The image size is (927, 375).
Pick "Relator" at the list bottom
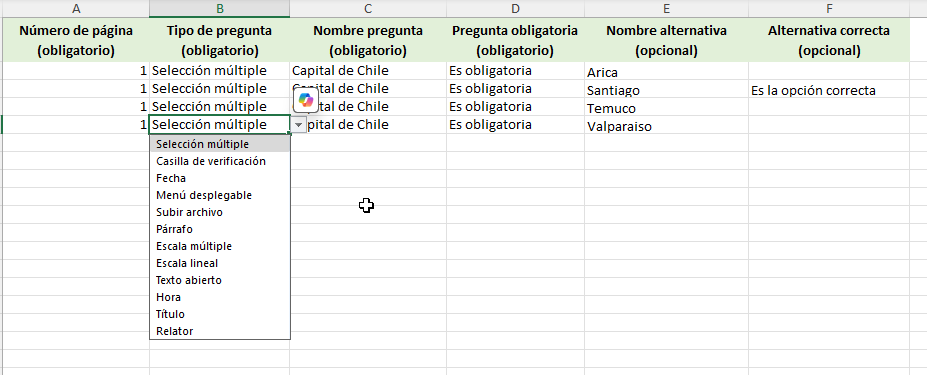click(x=220, y=331)
